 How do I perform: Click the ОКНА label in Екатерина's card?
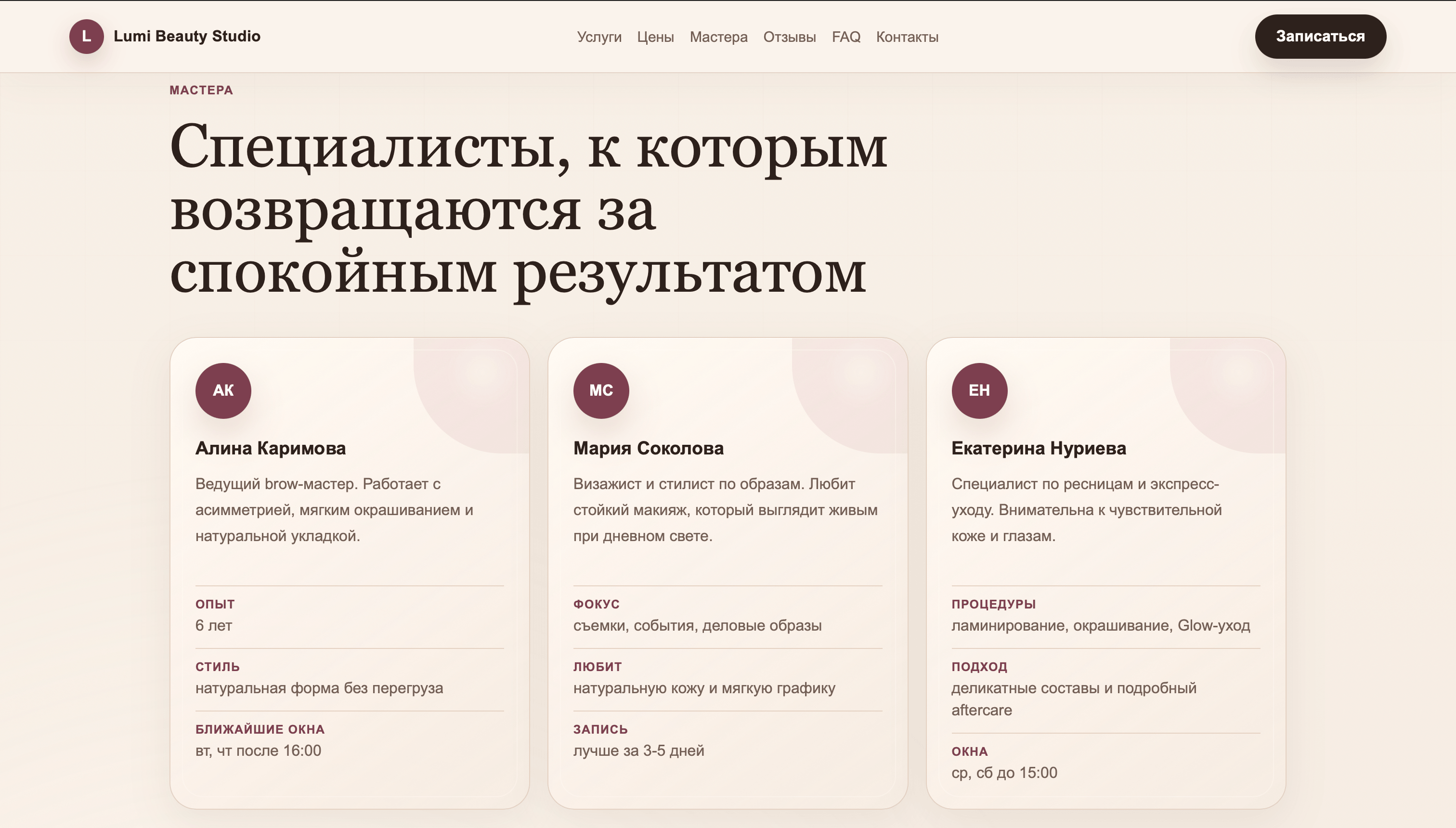[x=970, y=751]
